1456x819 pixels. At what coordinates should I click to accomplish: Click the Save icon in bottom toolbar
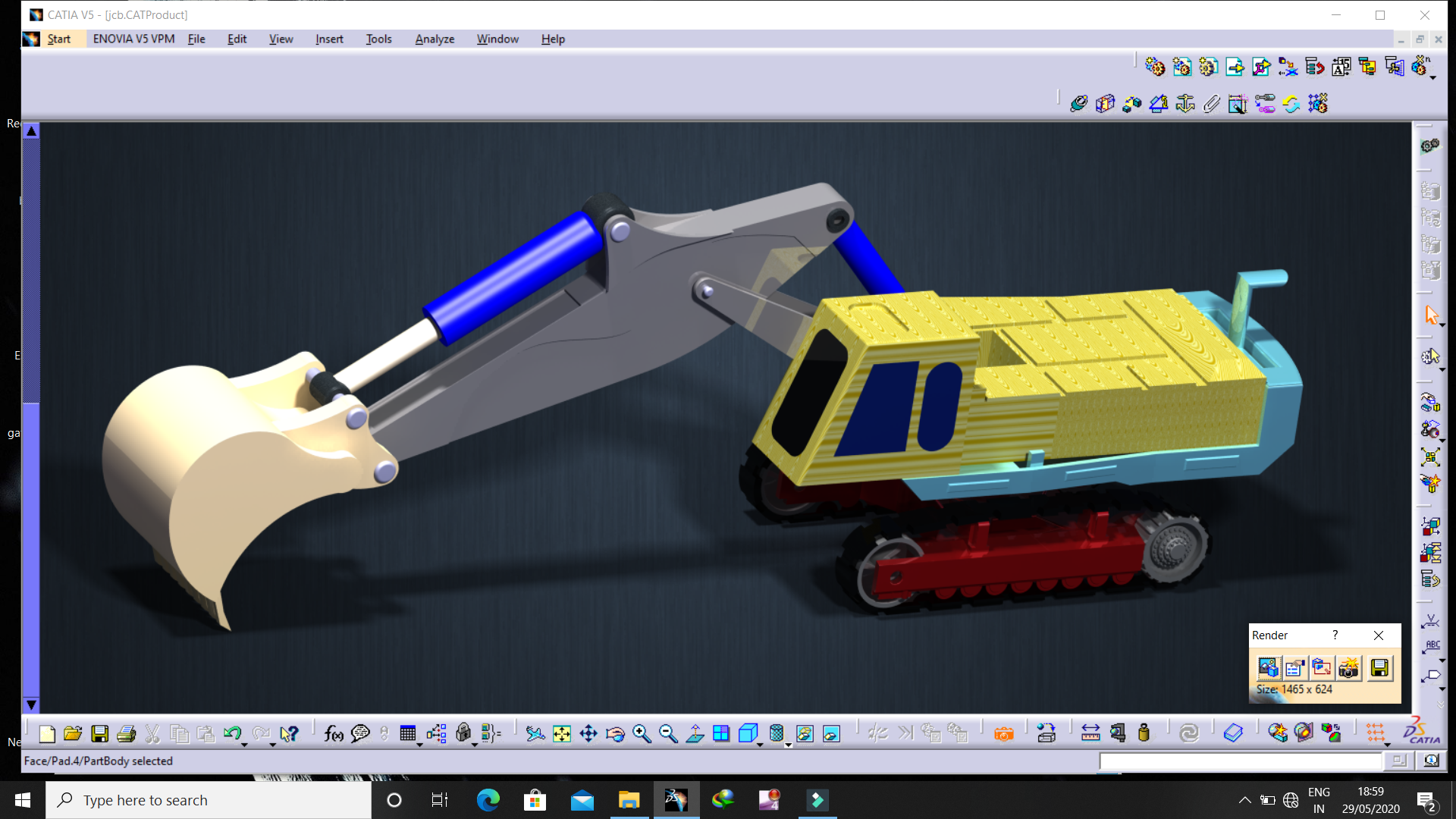coord(99,733)
